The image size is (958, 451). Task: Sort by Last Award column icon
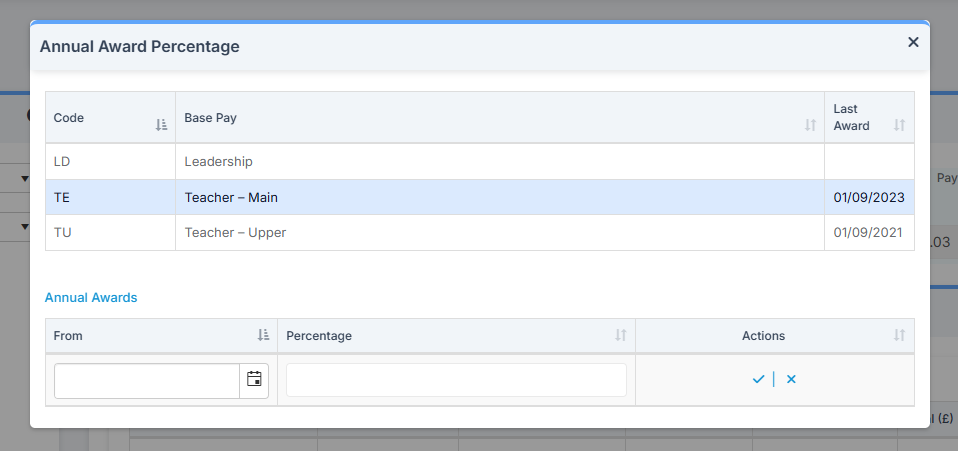[899, 125]
